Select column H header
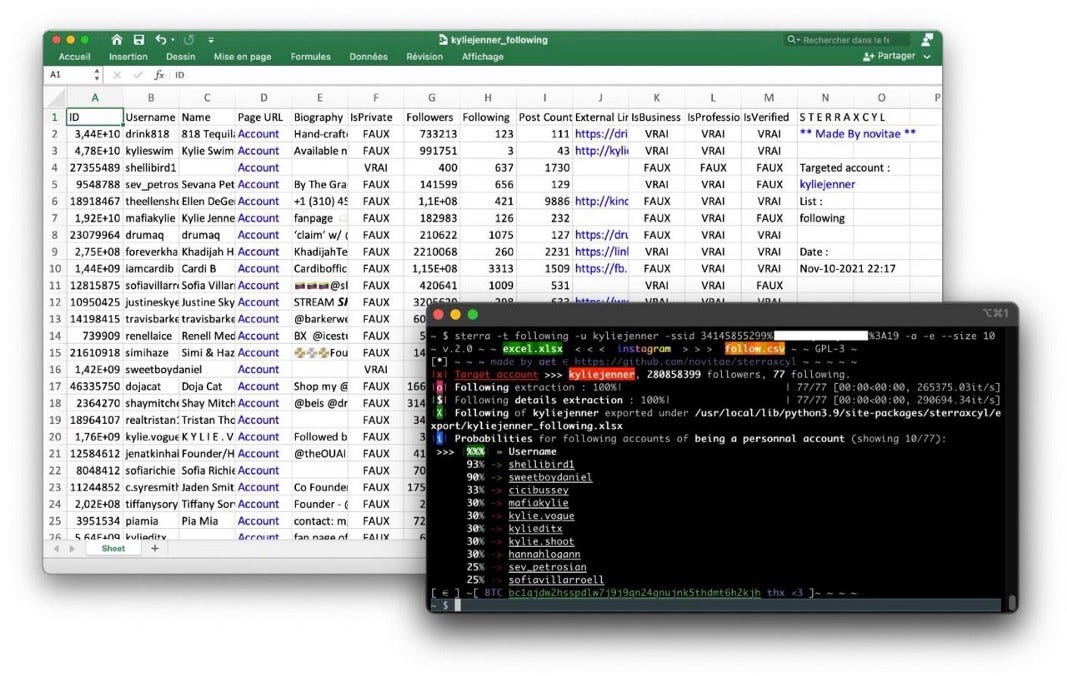The width and height of the screenshot is (1067, 676). click(488, 97)
